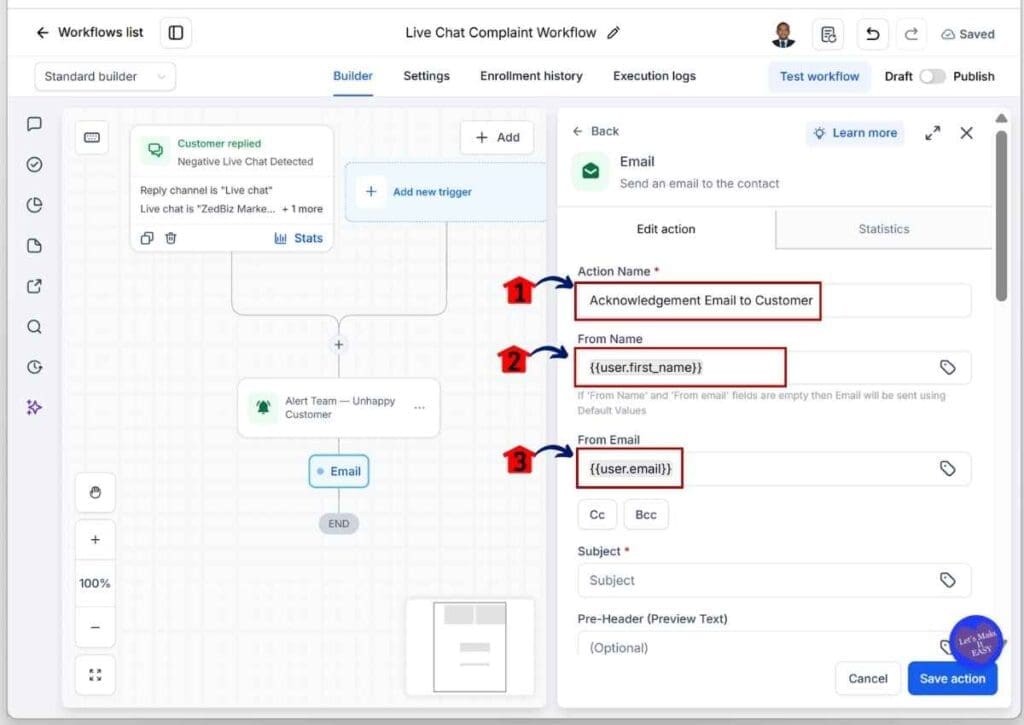Open user profile avatar
The width and height of the screenshot is (1024, 725).
[x=783, y=34]
